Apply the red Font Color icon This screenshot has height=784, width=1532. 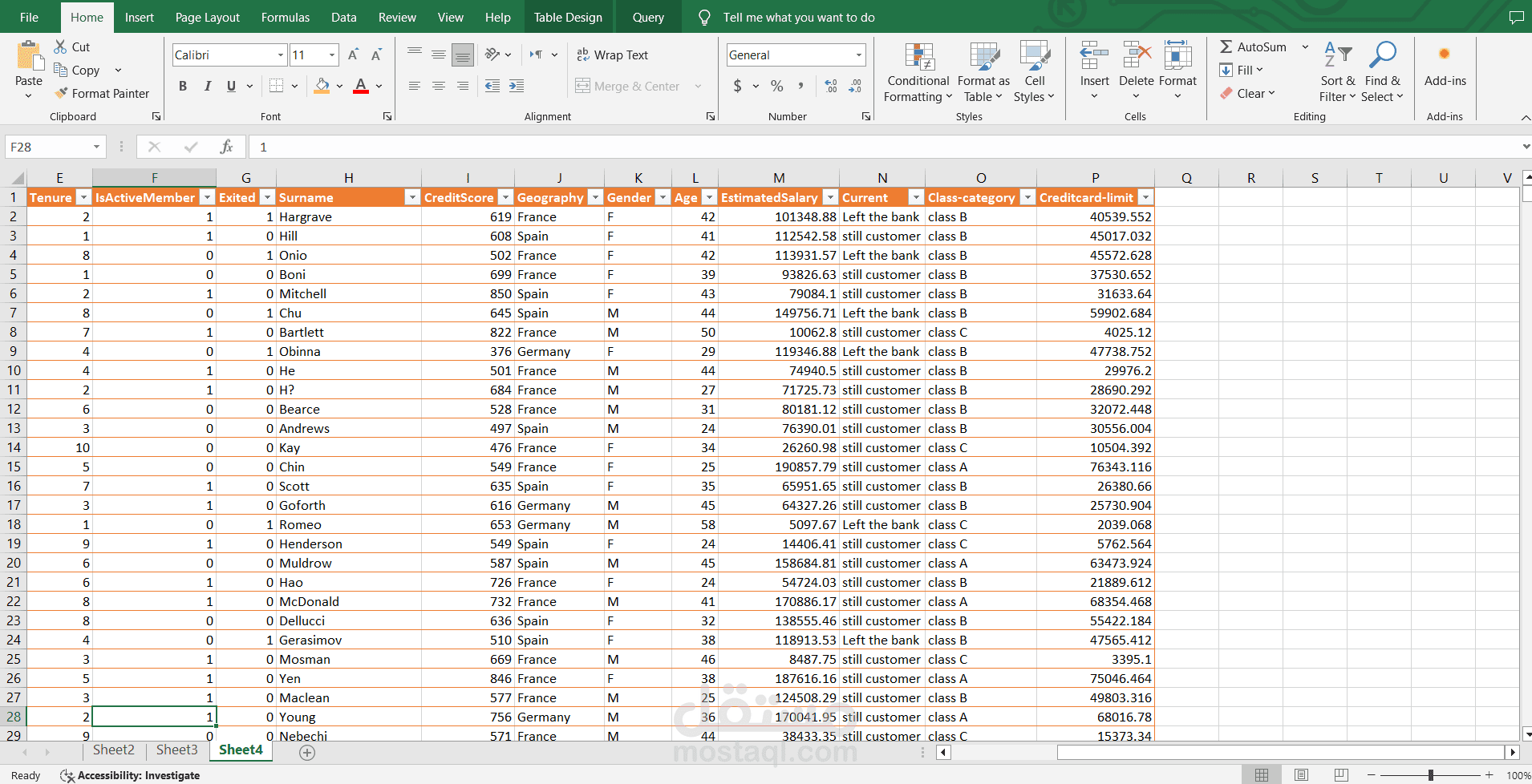361,86
